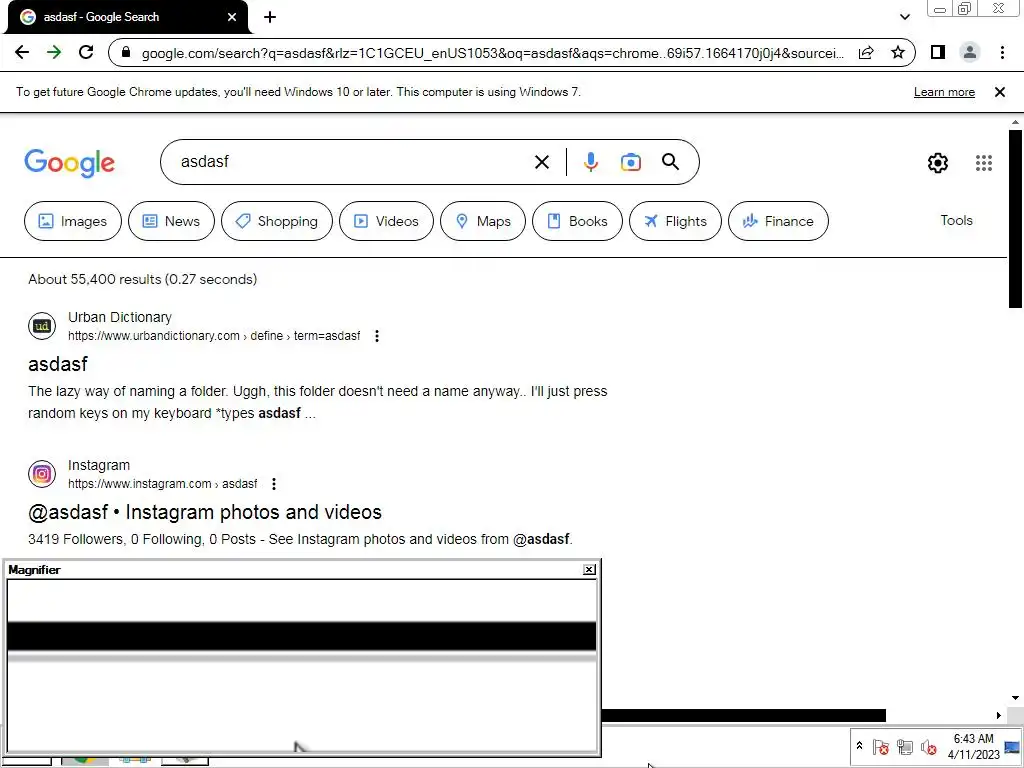This screenshot has width=1024, height=768.
Task: Click the horizontal scrollbar right arrow
Action: click(999, 715)
